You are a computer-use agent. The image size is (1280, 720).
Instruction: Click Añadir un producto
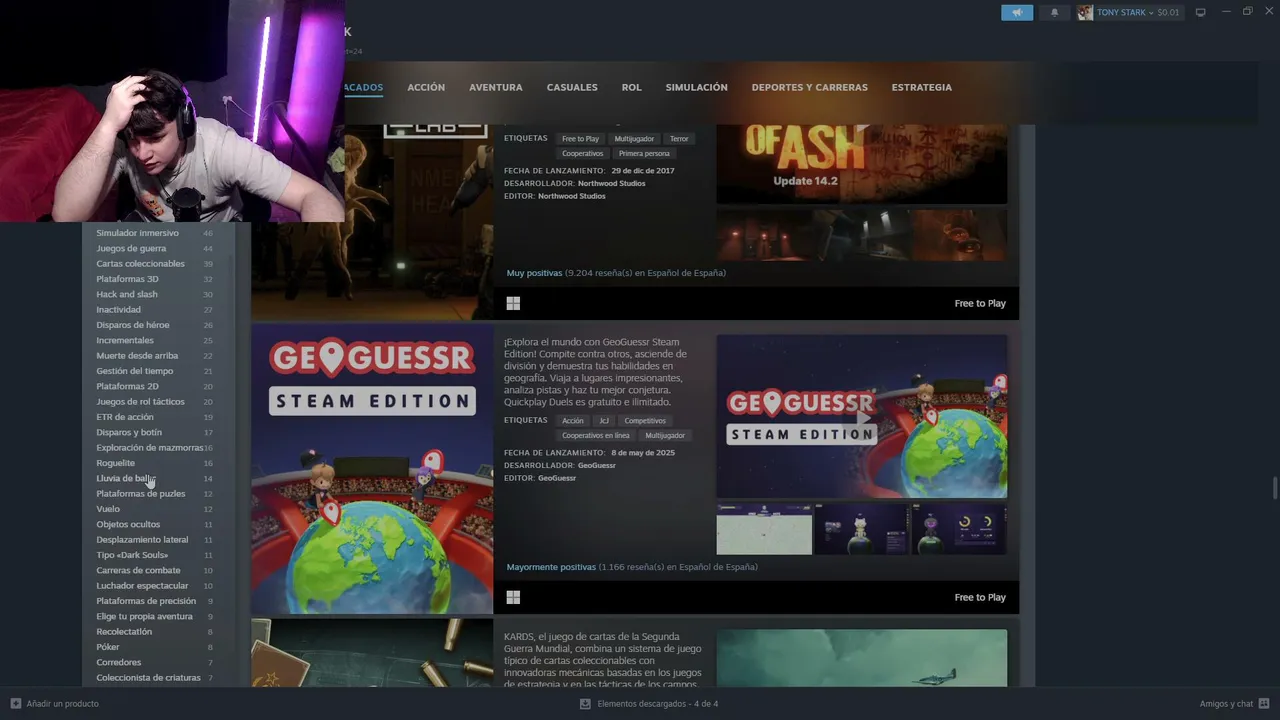point(62,703)
